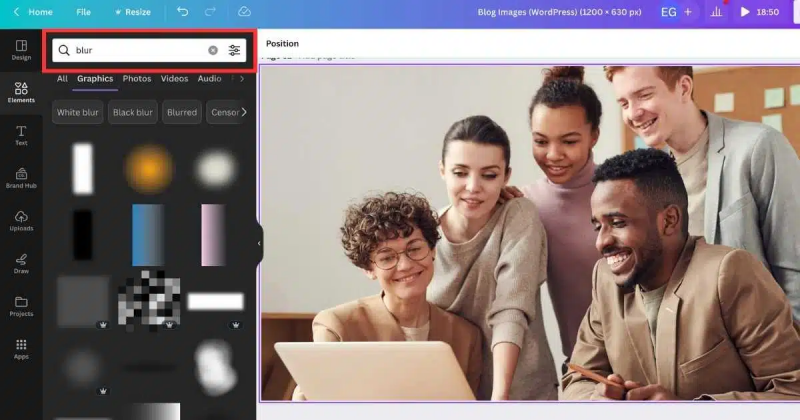
Task: Switch to the Photos tab
Action: pos(137,79)
